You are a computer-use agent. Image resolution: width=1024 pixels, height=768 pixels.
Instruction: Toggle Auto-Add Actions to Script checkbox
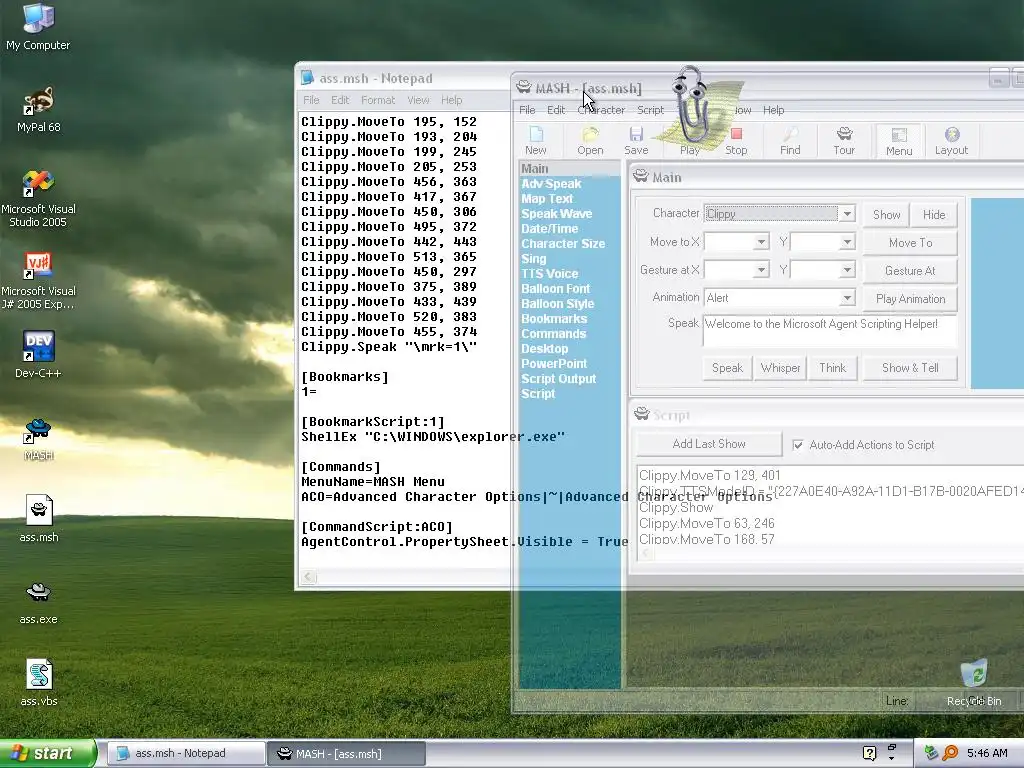(x=797, y=445)
